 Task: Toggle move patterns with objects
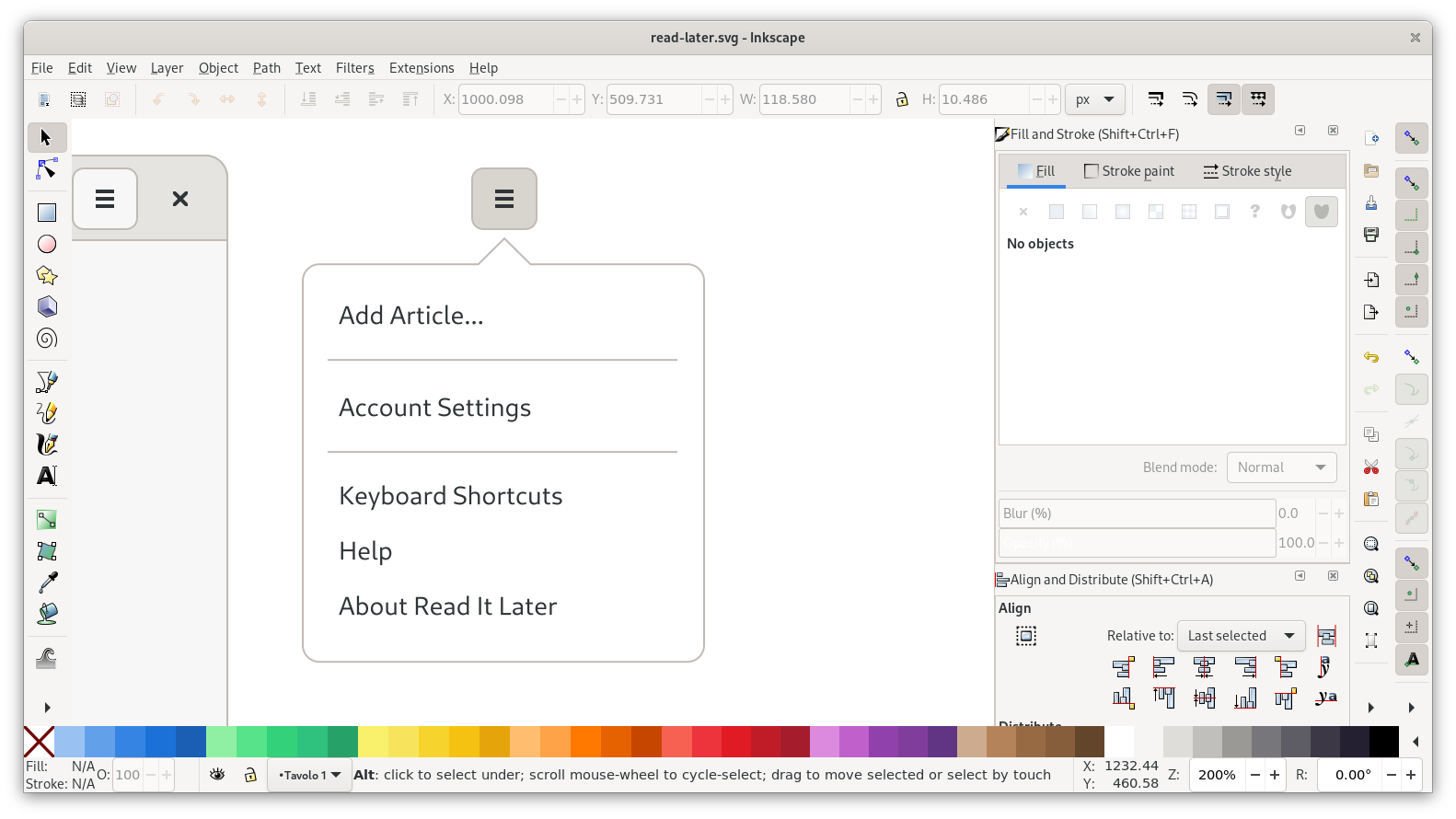[x=1258, y=99]
